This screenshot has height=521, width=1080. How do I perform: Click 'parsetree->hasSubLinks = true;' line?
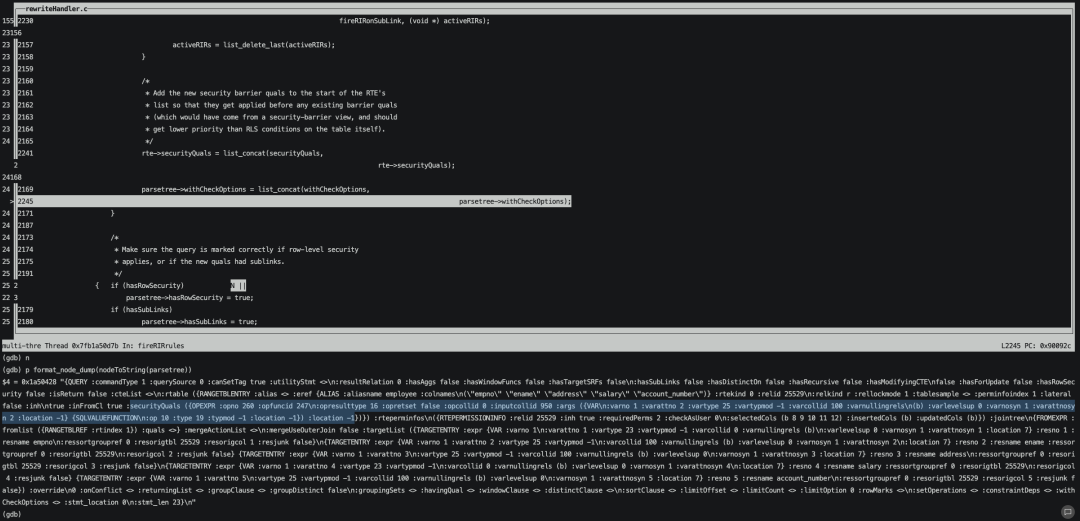pyautogui.click(x=199, y=322)
